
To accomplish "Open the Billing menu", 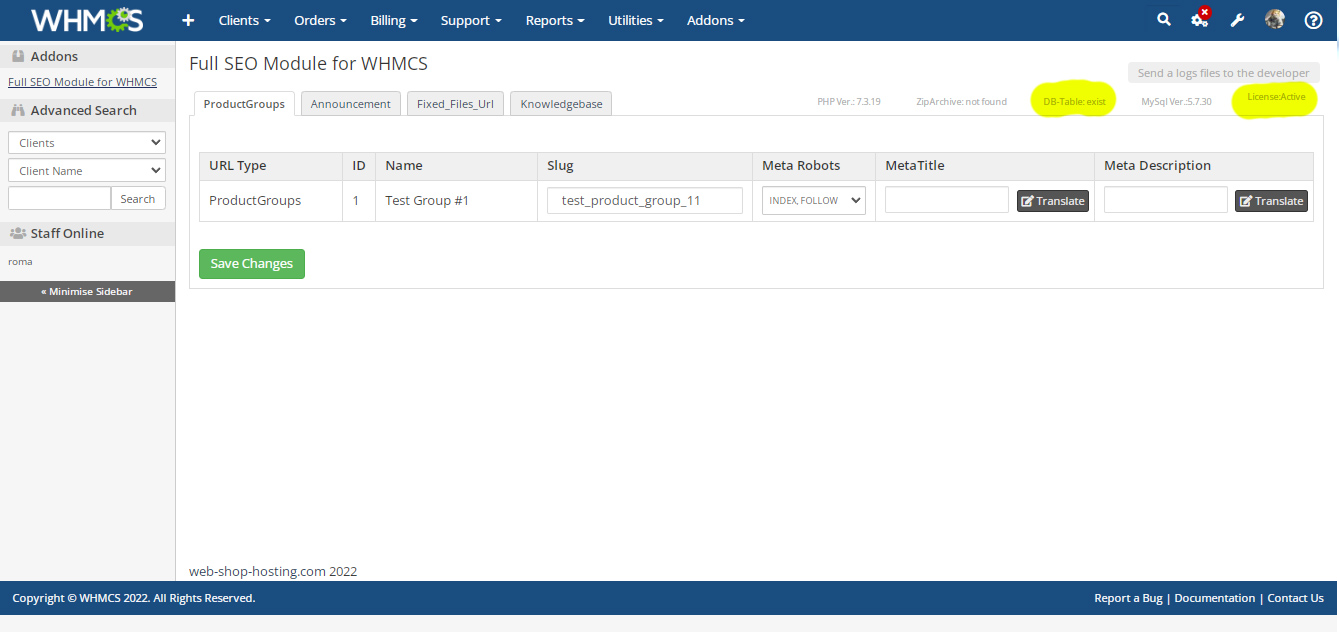I will [x=394, y=20].
